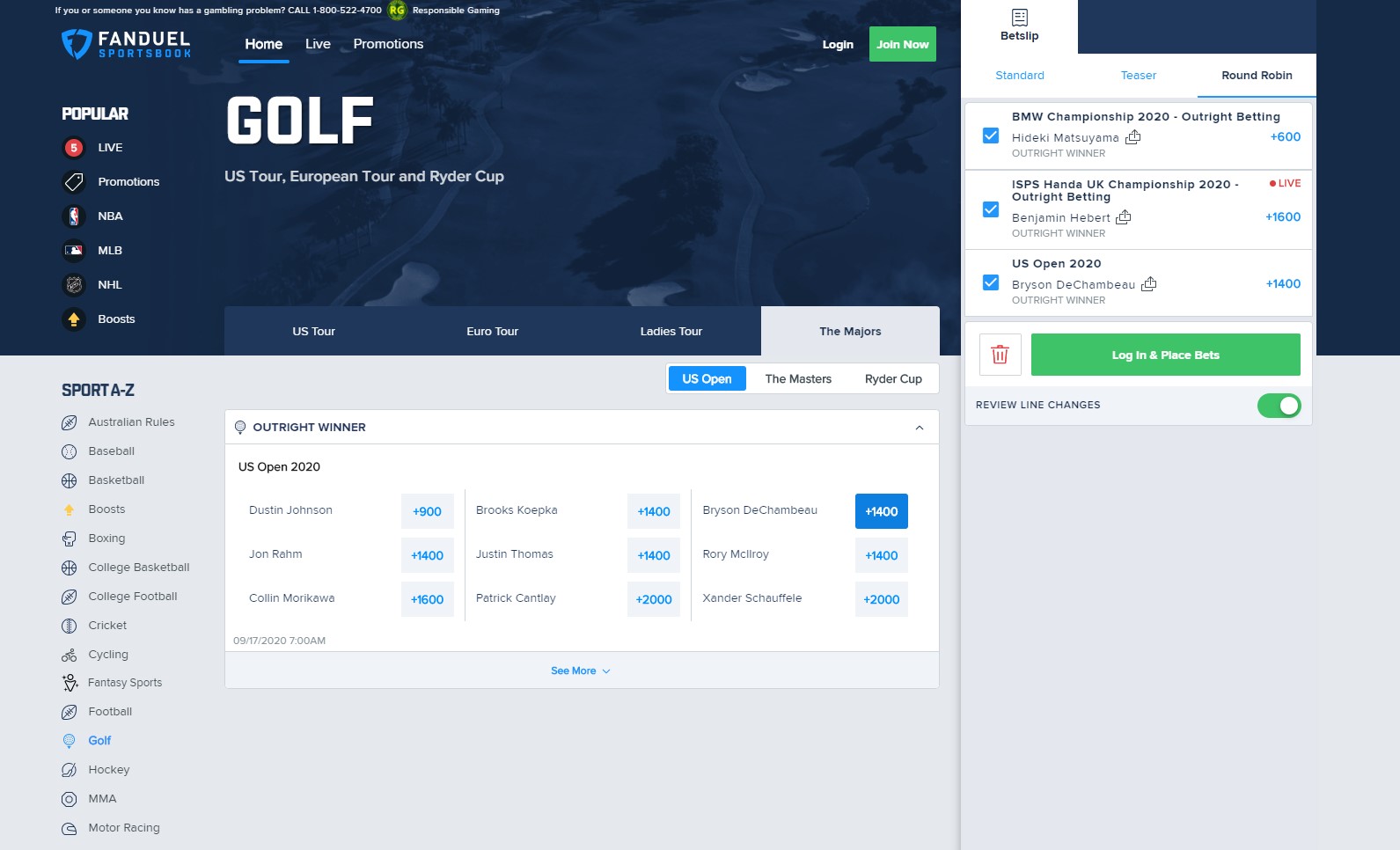Switch to the Home nav tab
This screenshot has width=1400, height=850.
pyautogui.click(x=264, y=44)
